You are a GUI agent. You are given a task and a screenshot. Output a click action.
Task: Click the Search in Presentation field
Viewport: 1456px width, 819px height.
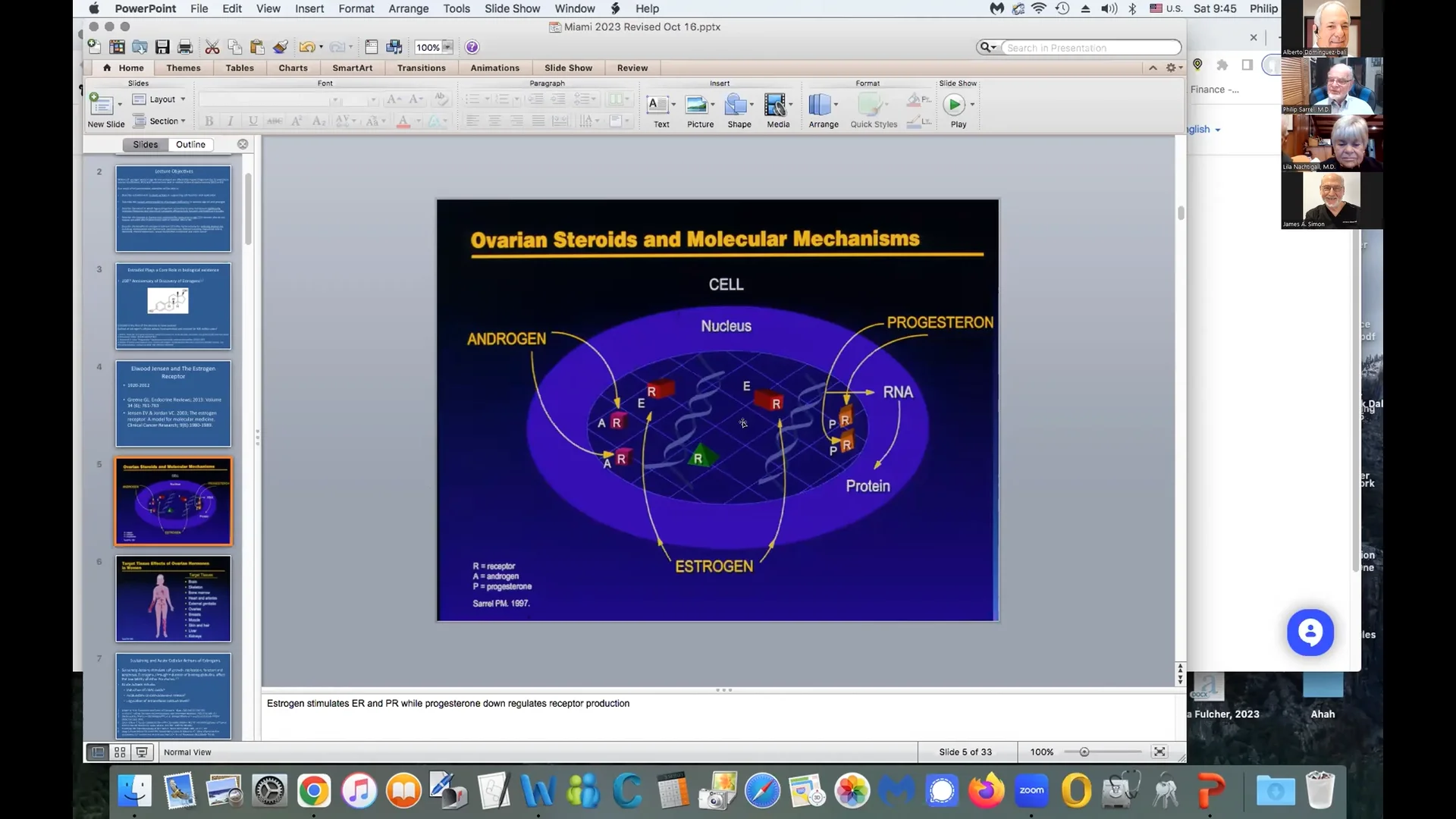coord(1091,48)
